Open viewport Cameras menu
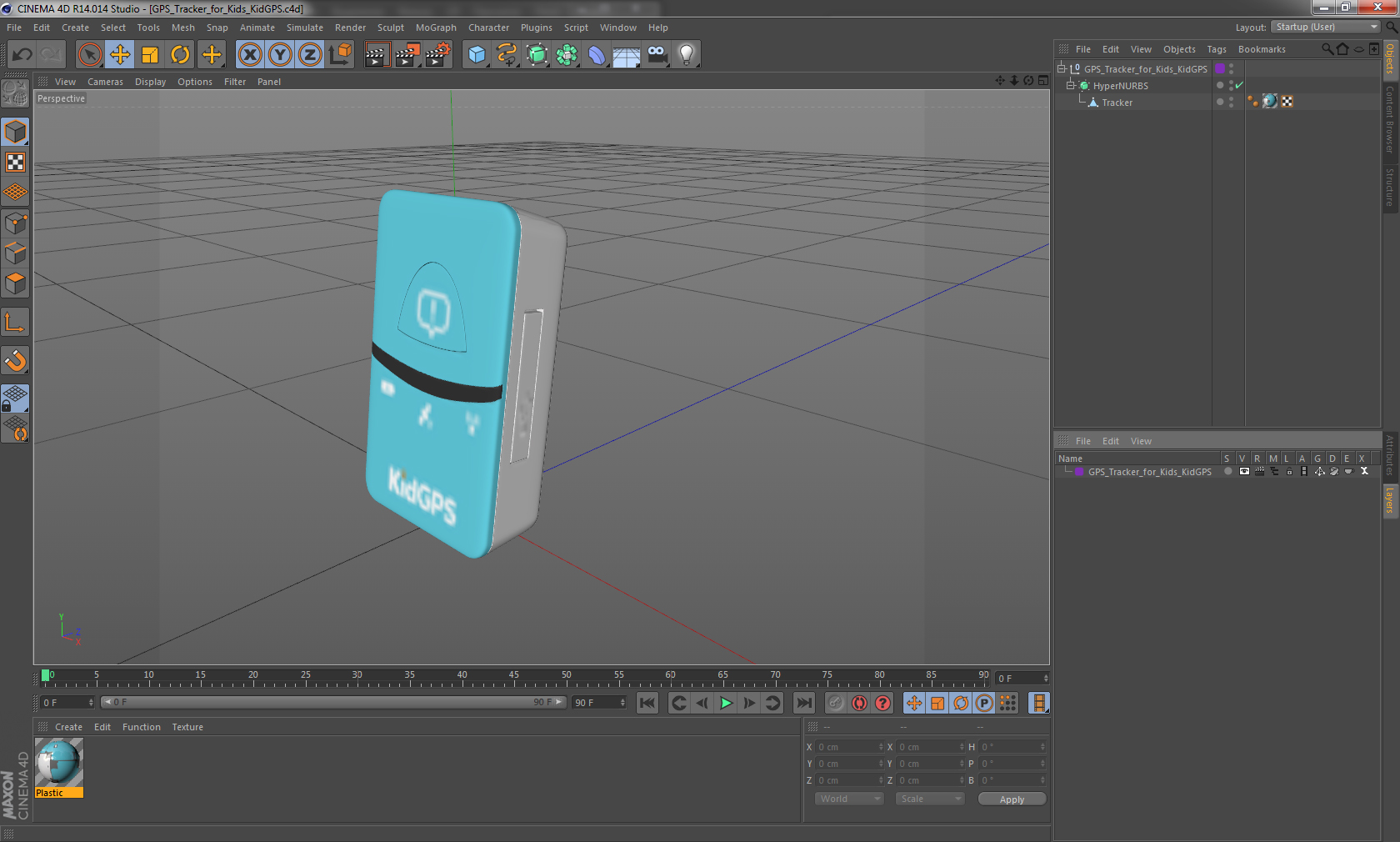1400x842 pixels. 105,82
